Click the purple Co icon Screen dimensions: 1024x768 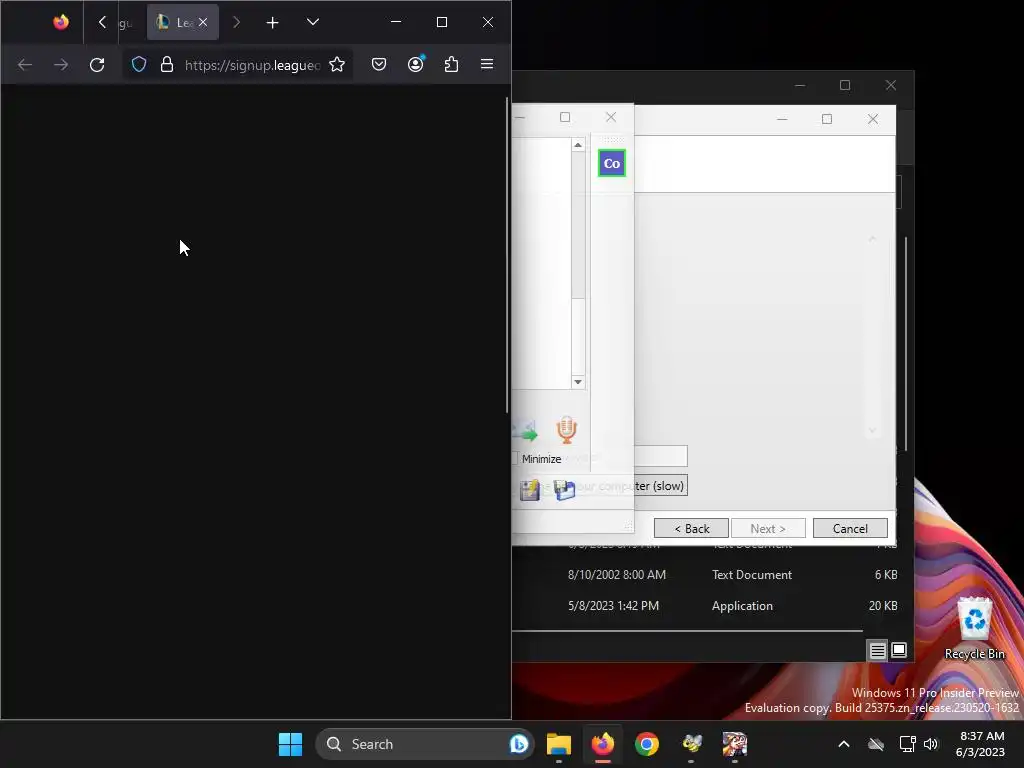coord(612,163)
